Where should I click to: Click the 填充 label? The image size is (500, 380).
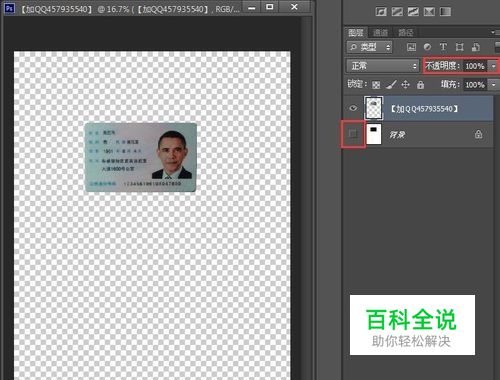point(450,84)
